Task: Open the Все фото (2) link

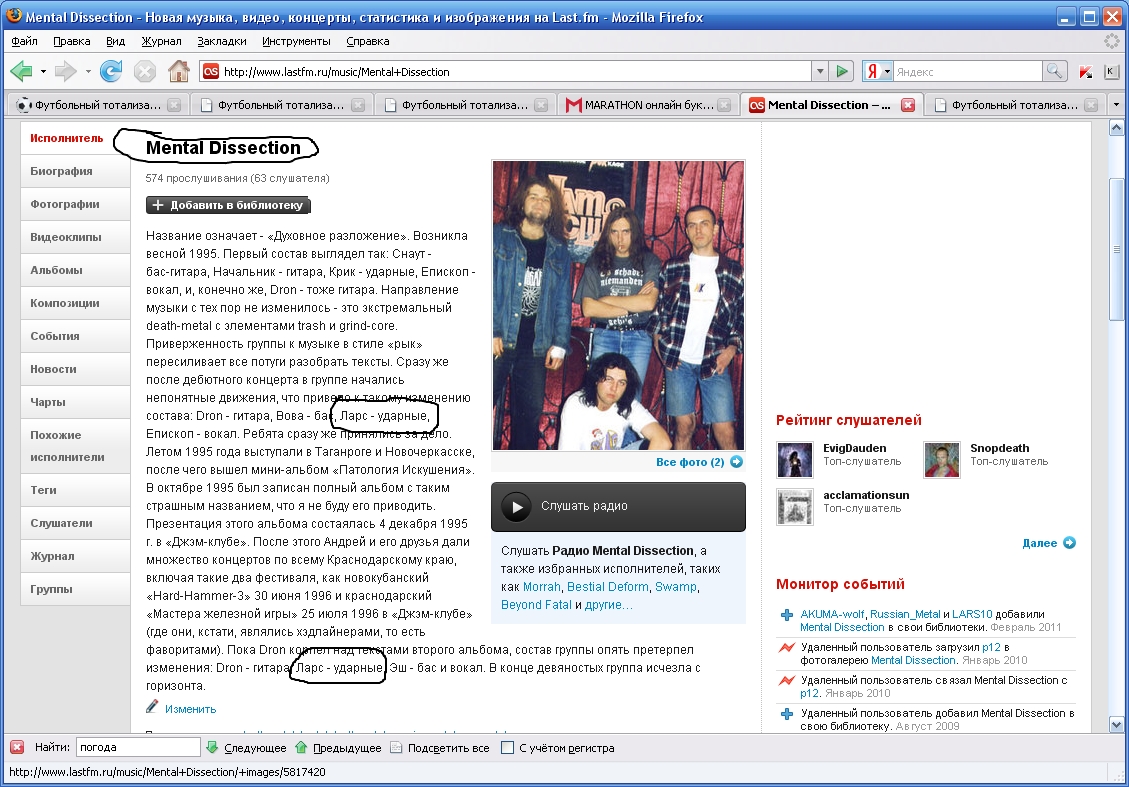Action: [x=690, y=462]
